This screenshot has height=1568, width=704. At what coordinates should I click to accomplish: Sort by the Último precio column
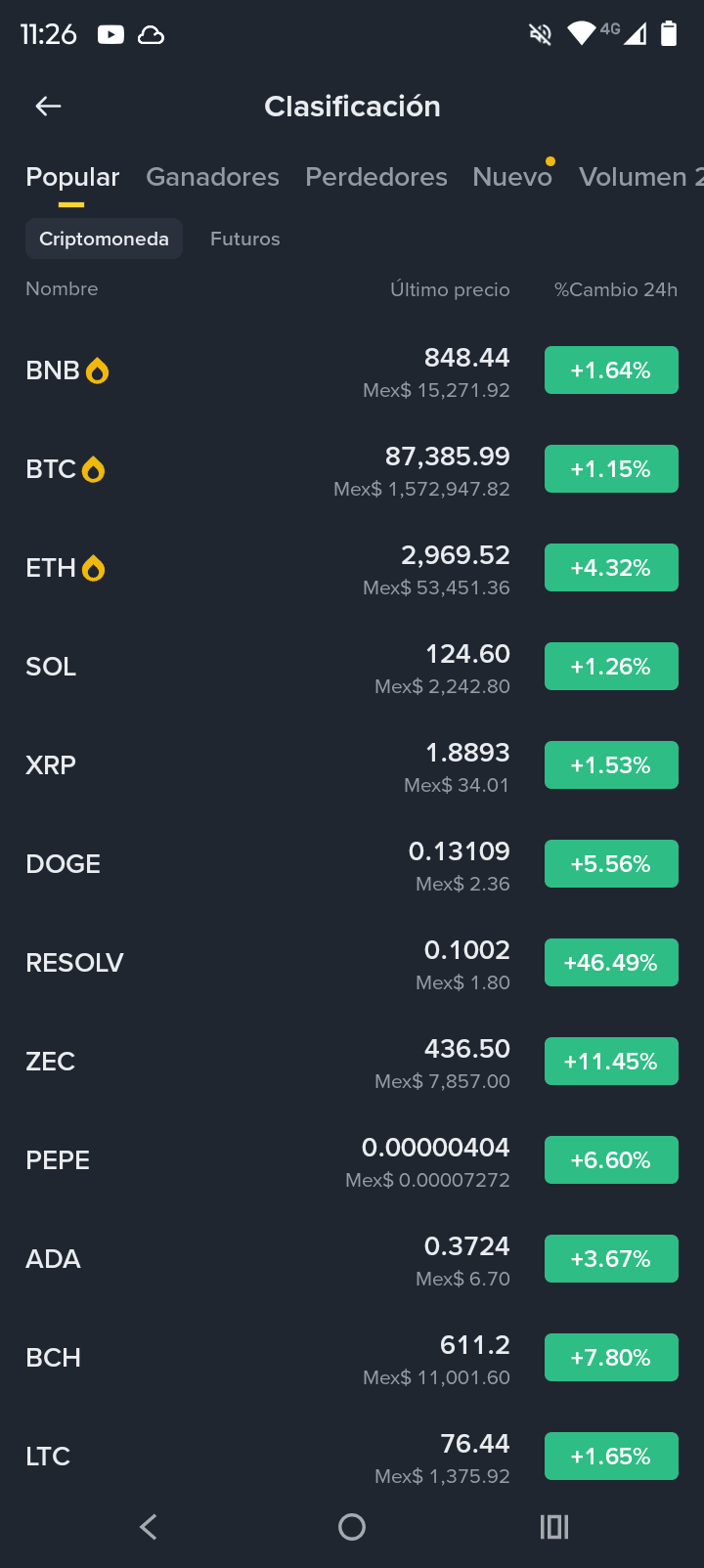coord(450,289)
